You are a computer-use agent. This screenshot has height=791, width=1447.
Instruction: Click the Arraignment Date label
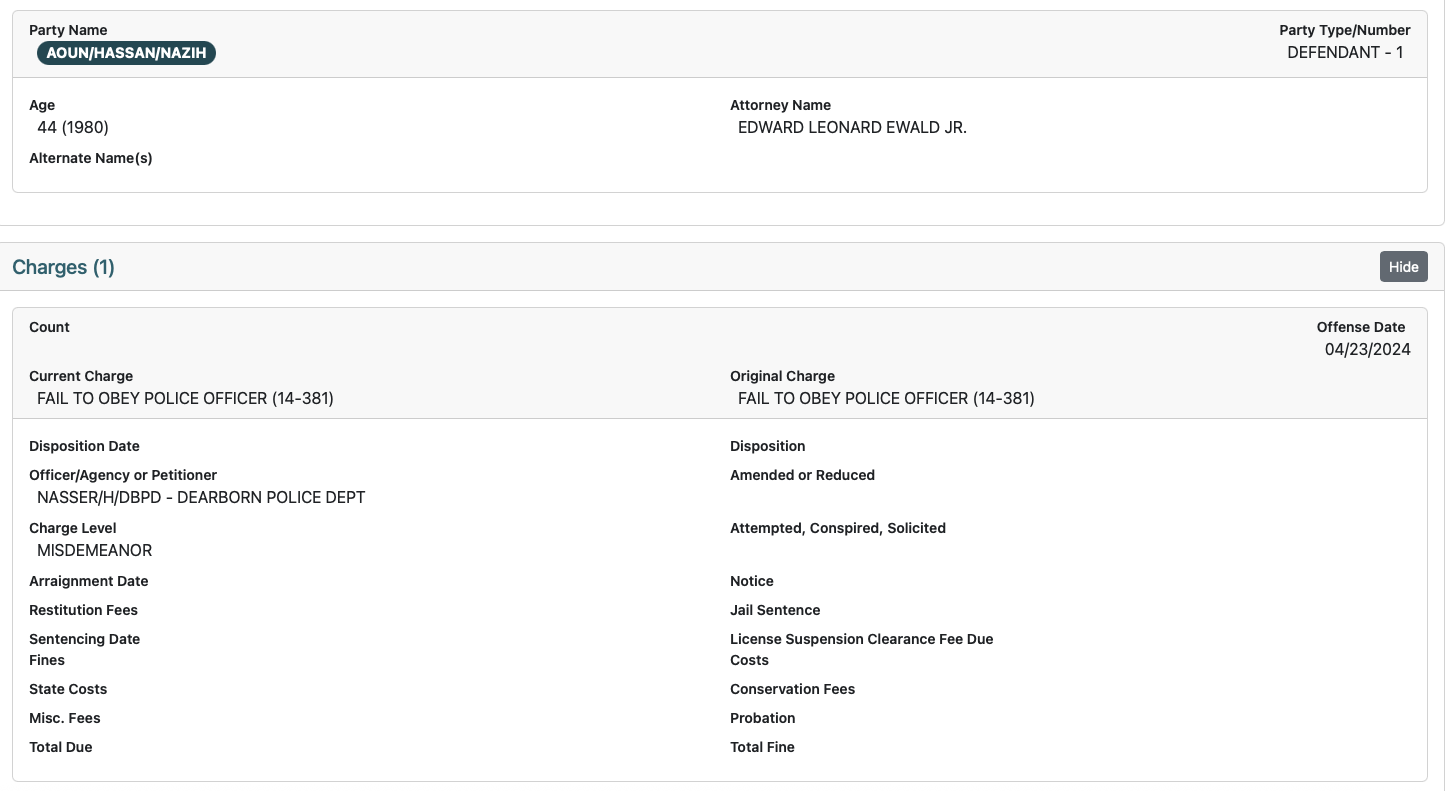[x=88, y=581]
